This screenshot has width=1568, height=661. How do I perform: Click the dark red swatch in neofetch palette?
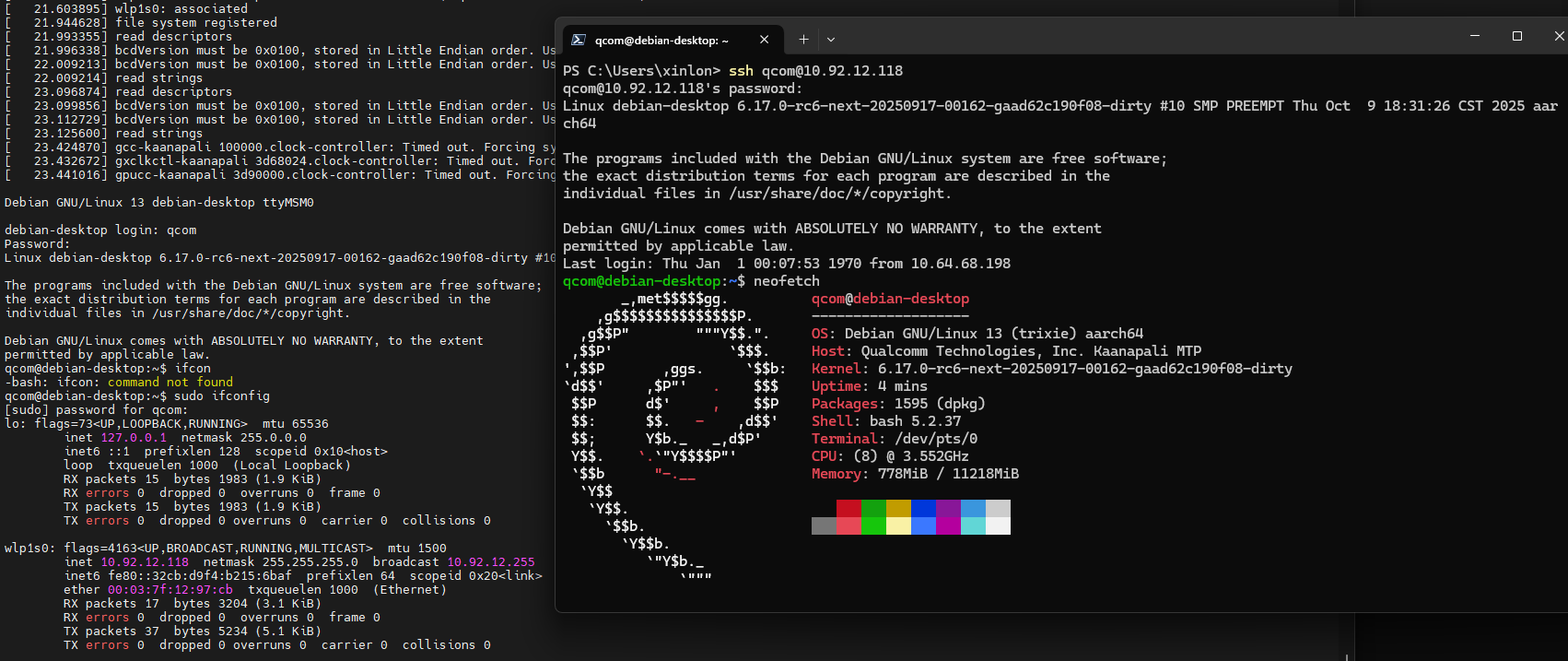tap(848, 508)
